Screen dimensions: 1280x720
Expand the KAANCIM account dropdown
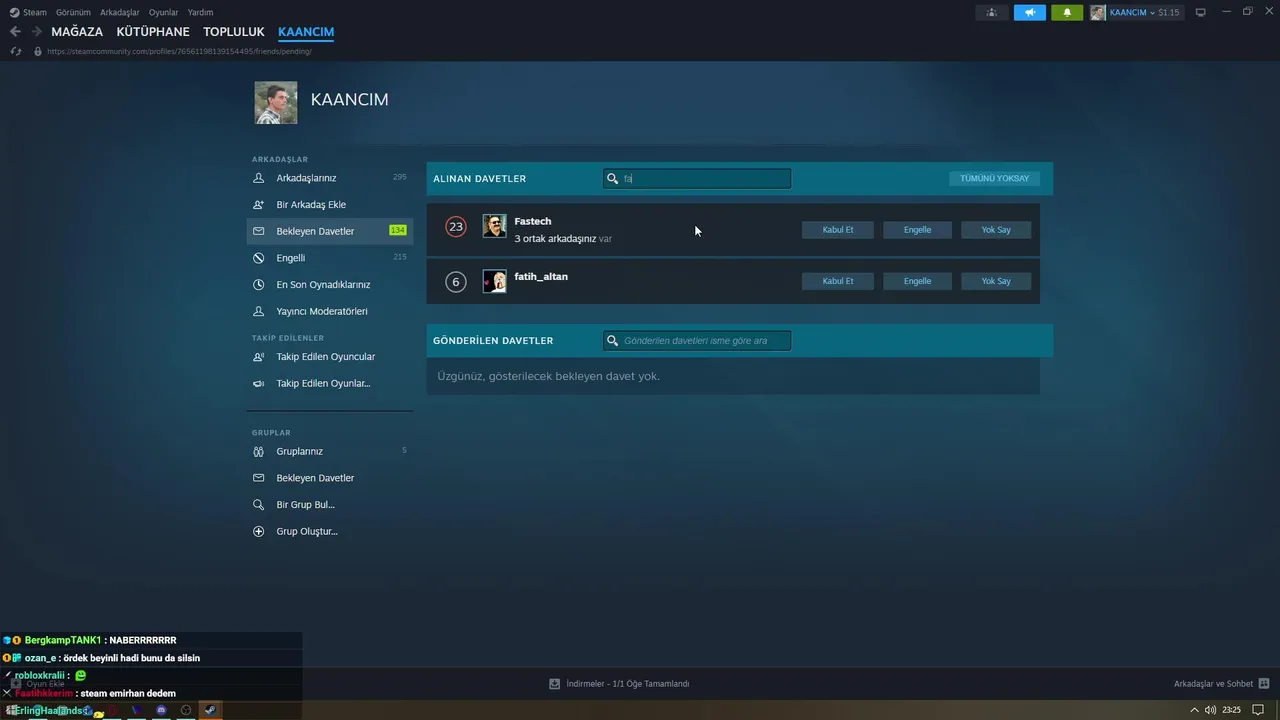point(1135,12)
